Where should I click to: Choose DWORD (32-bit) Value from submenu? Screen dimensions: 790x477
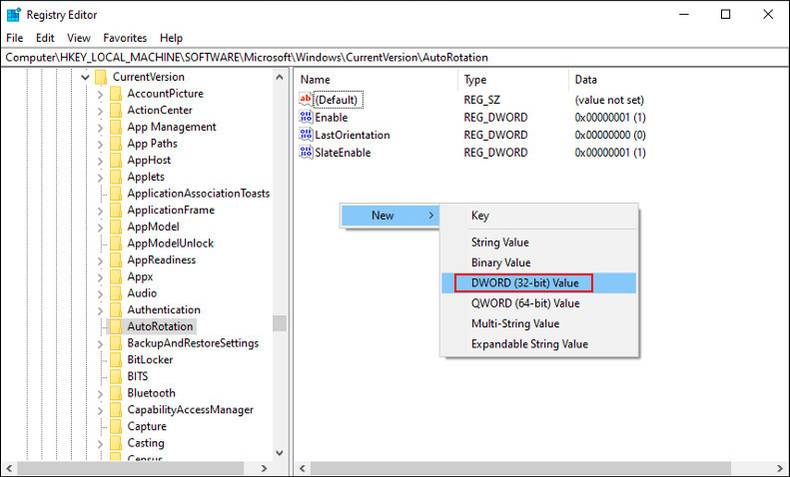click(539, 283)
